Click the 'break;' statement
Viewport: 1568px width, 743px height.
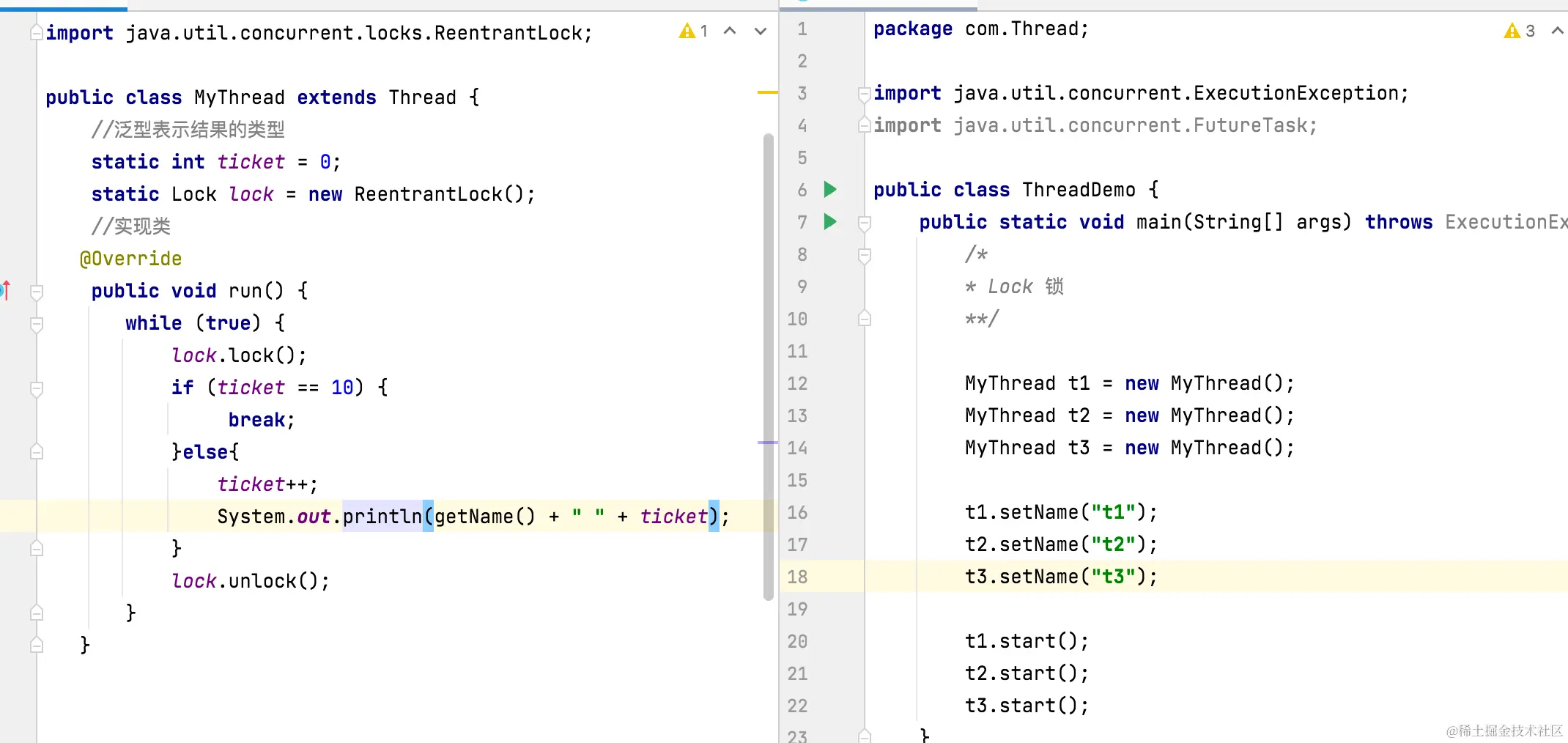click(262, 420)
